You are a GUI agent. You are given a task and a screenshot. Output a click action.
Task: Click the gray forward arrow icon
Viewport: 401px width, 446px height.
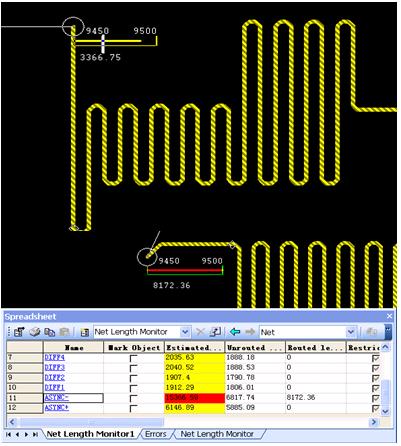tap(250, 332)
